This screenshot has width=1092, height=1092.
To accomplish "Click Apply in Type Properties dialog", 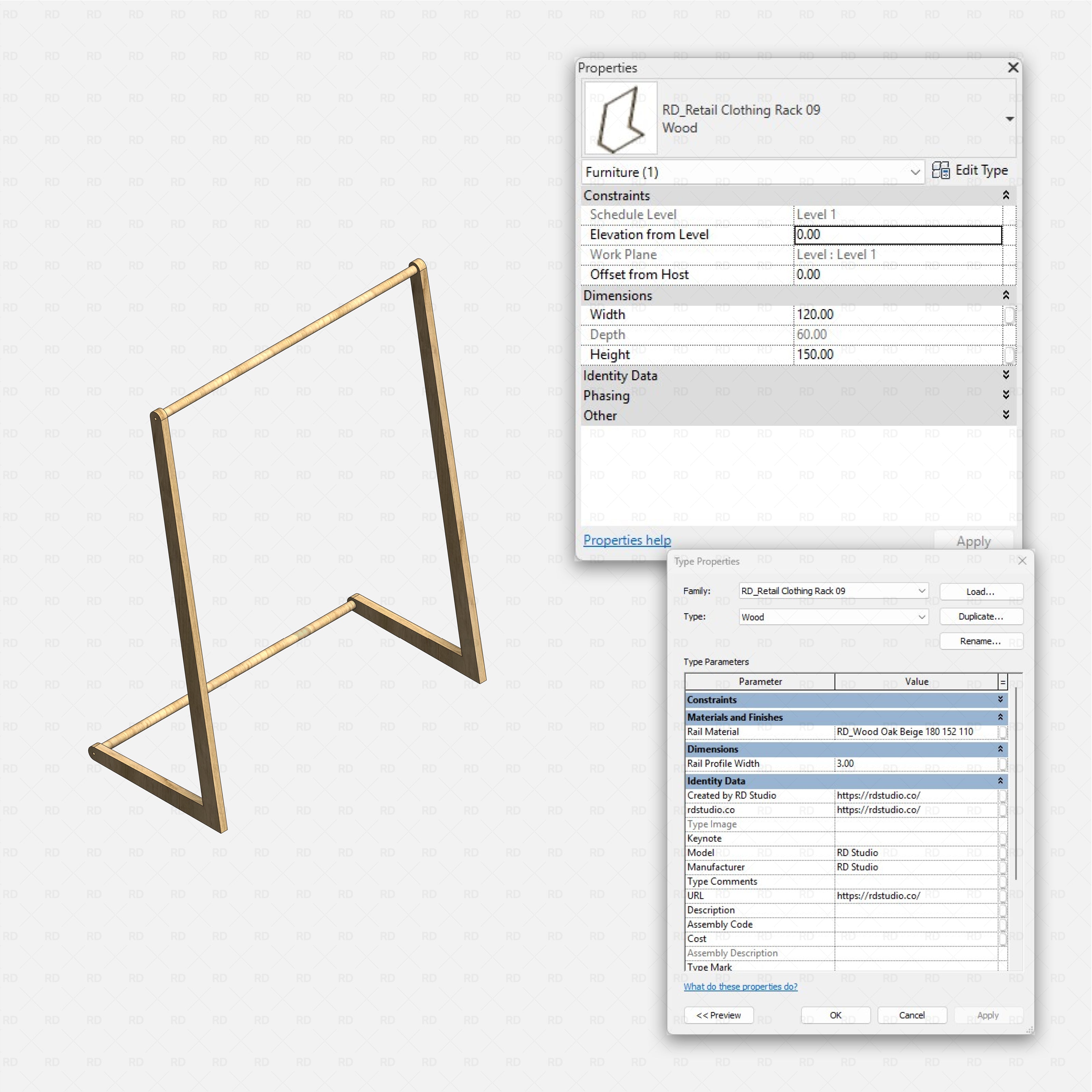I will tap(988, 1016).
